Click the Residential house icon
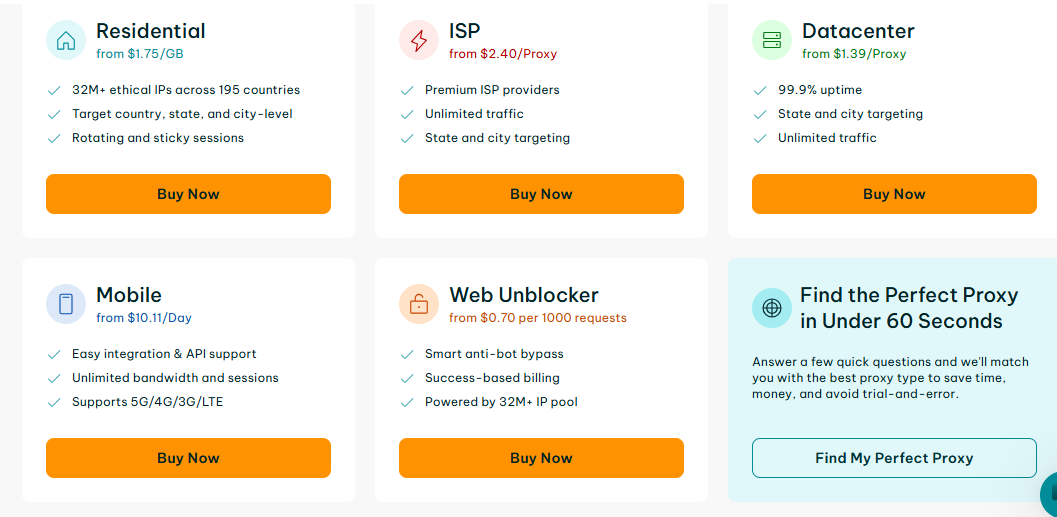Viewport: 1057px width, 517px height. [x=66, y=41]
